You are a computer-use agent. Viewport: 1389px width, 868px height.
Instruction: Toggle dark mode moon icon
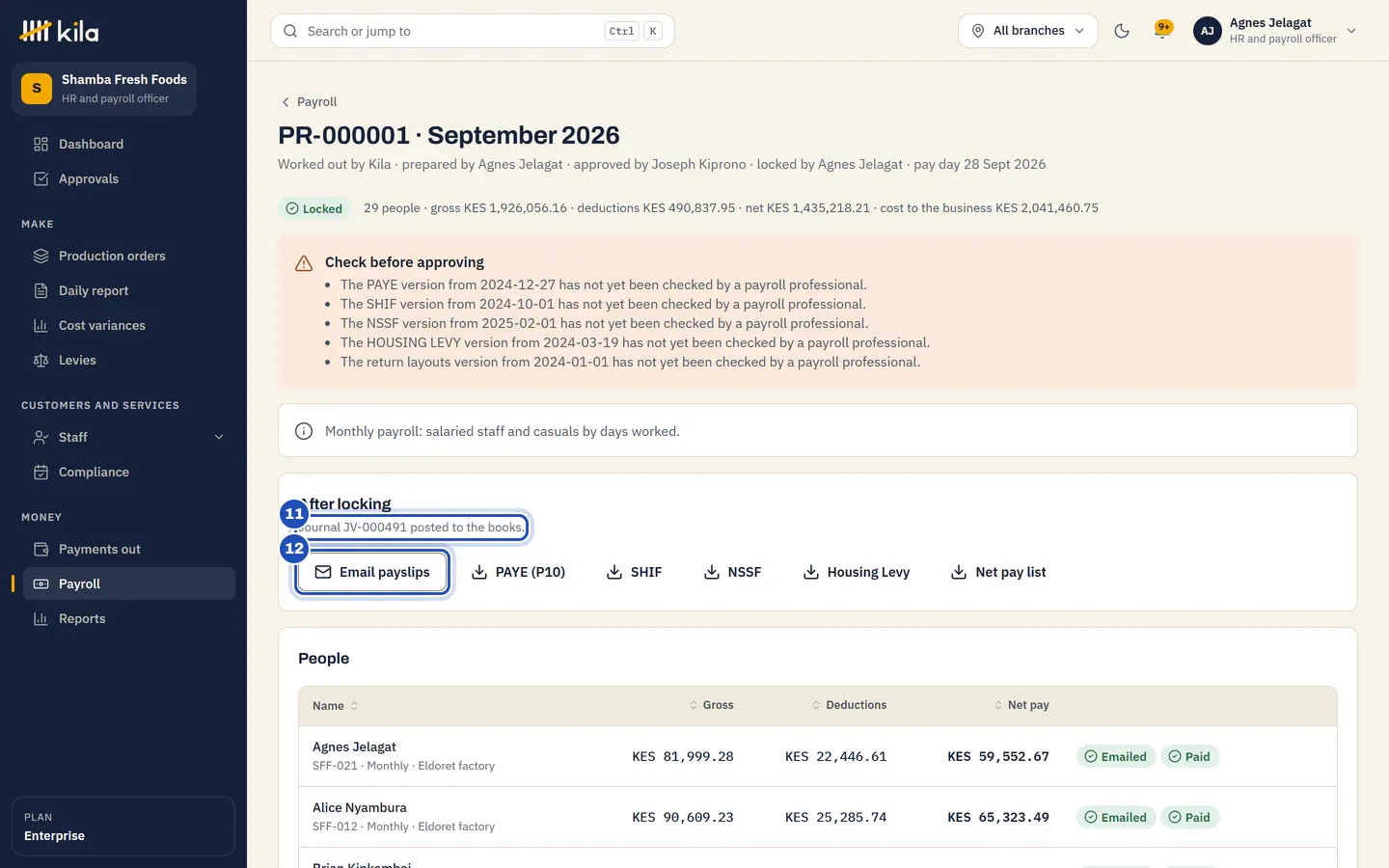point(1122,31)
